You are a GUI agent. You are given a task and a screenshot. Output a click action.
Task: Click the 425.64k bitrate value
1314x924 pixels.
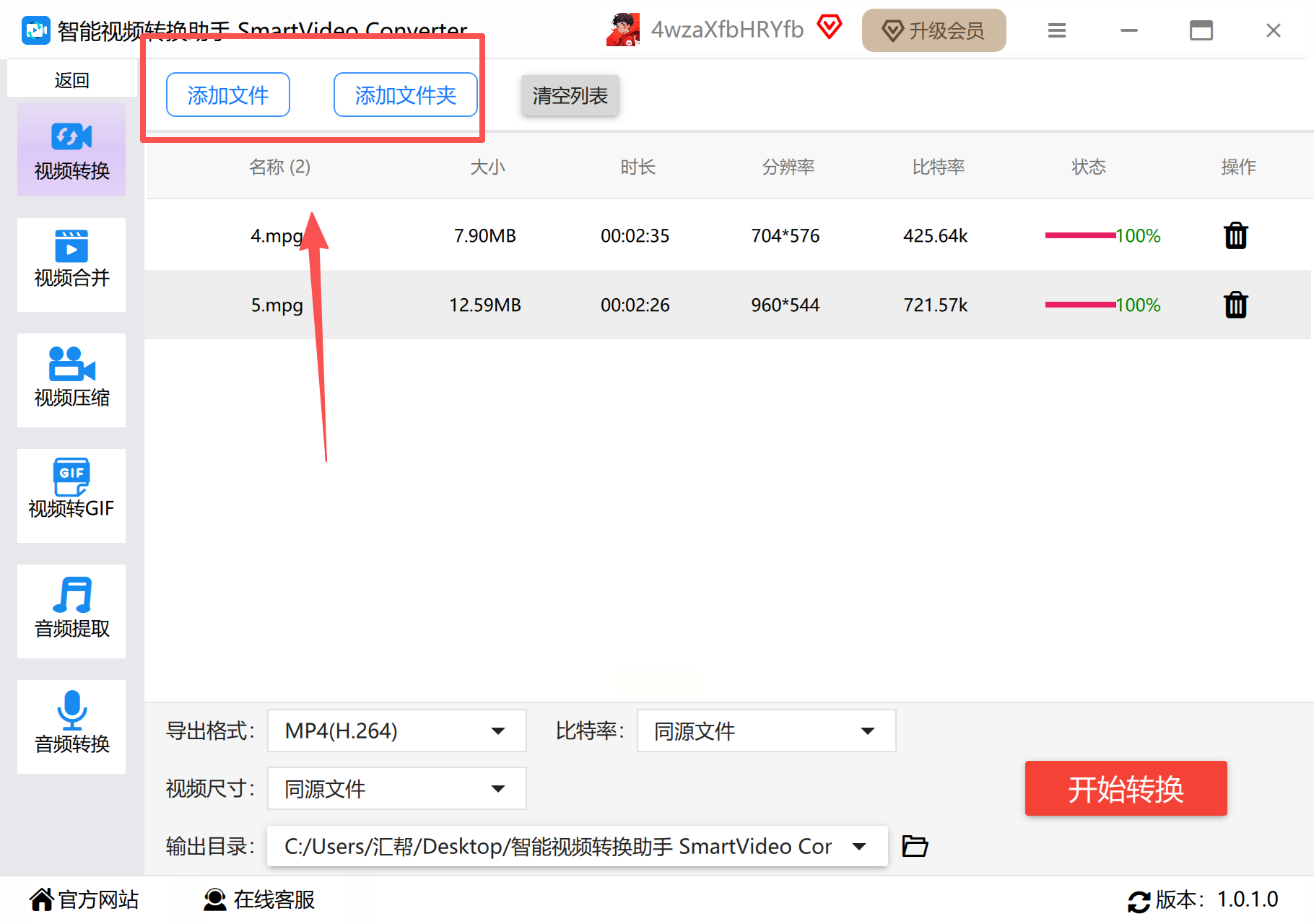(x=936, y=236)
